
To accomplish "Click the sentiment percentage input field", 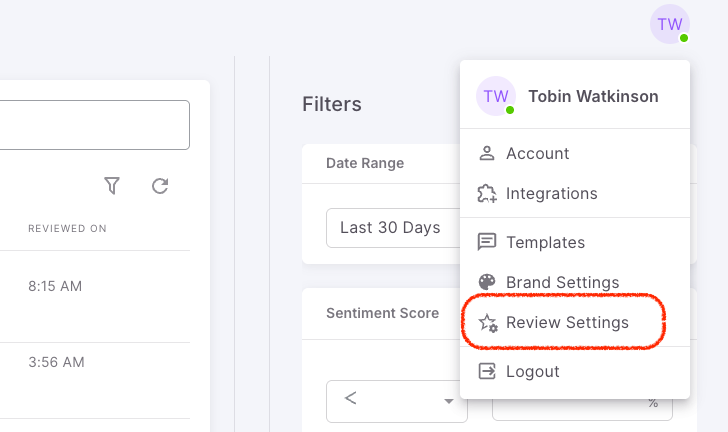I will 582,410.
